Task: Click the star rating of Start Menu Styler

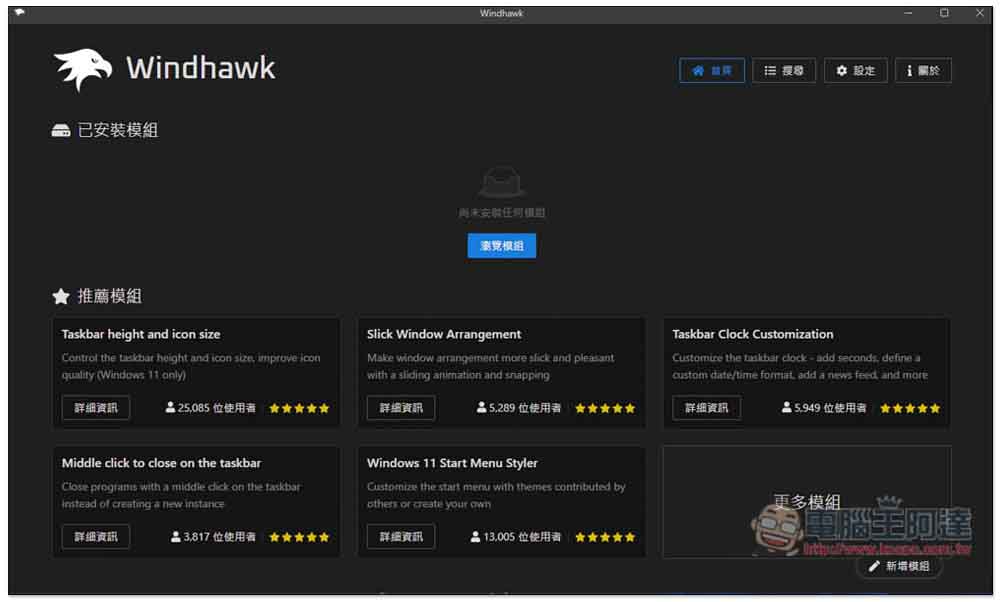Action: pyautogui.click(x=605, y=538)
